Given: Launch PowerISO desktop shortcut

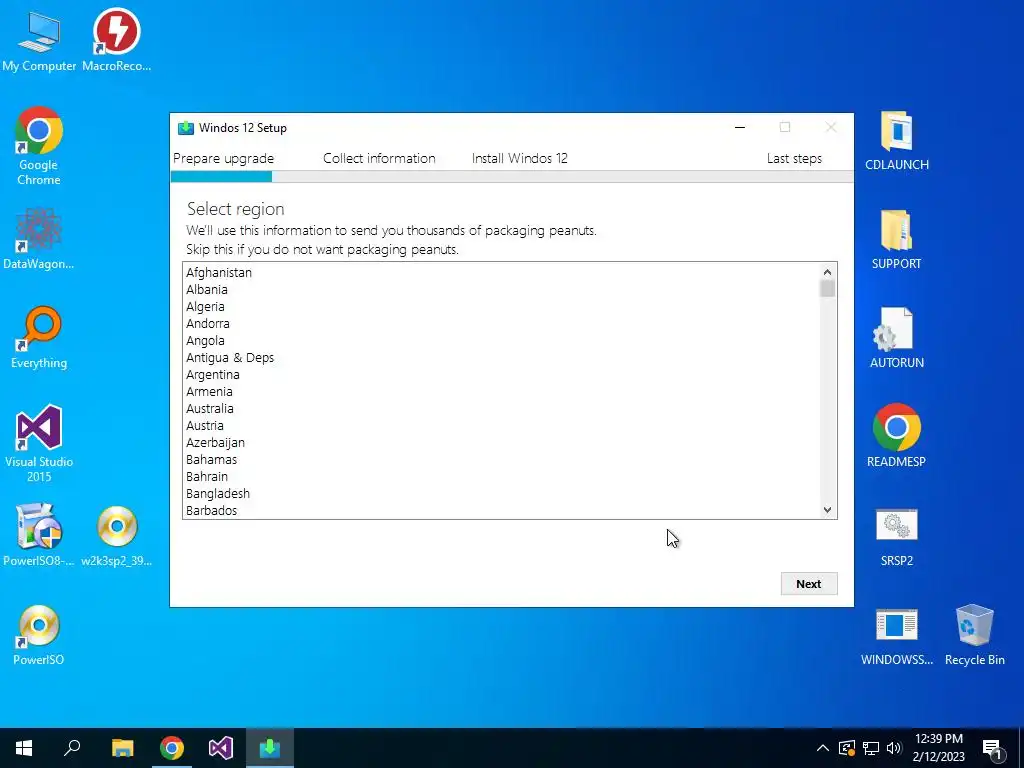Looking at the screenshot, I should click(39, 635).
